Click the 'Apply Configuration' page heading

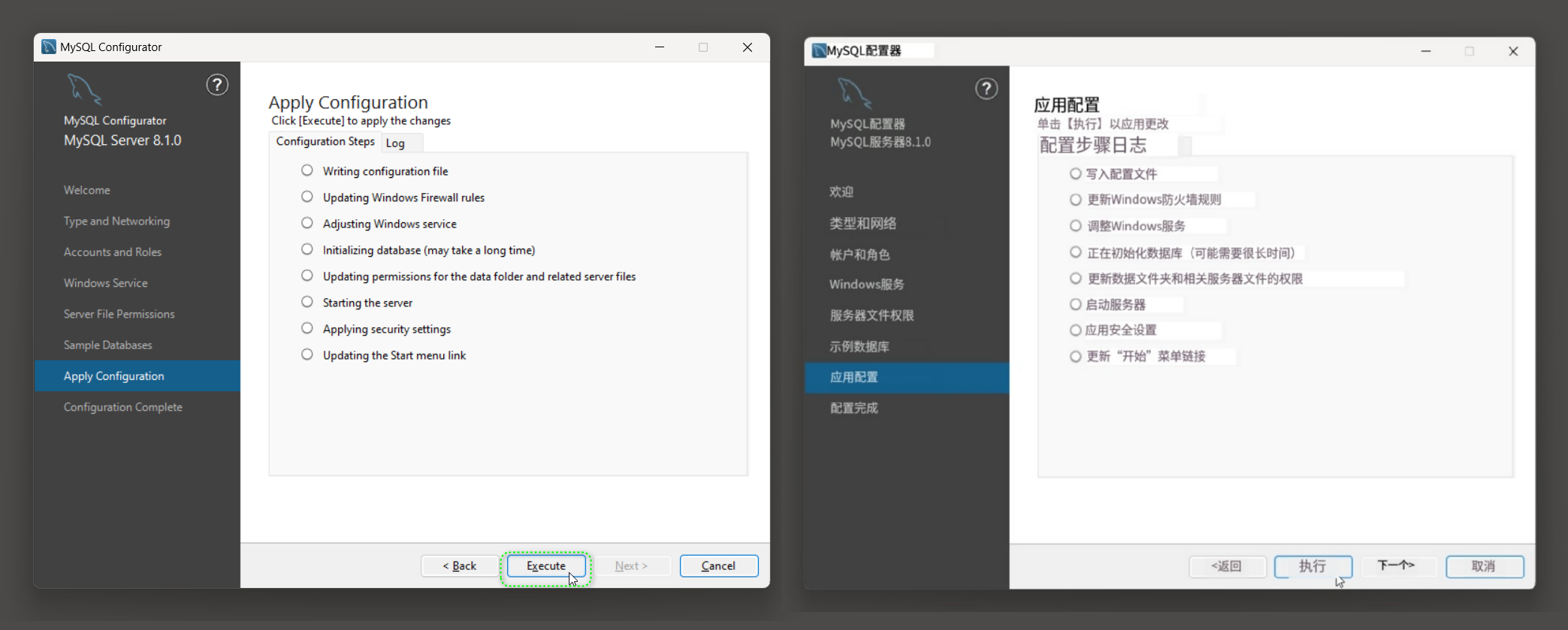pos(348,102)
